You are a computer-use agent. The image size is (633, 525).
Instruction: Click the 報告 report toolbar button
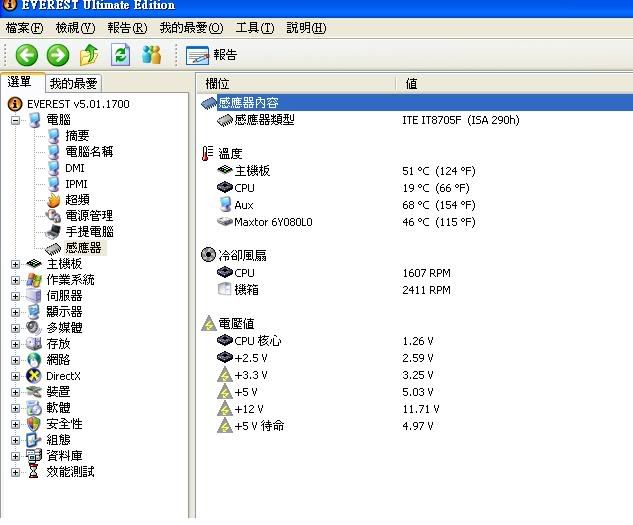(x=212, y=55)
